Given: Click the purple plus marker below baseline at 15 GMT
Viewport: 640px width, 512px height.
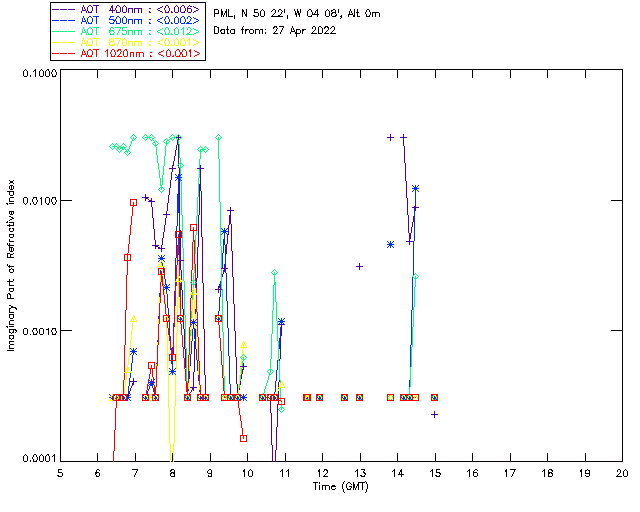Looking at the screenshot, I should pyautogui.click(x=435, y=415).
